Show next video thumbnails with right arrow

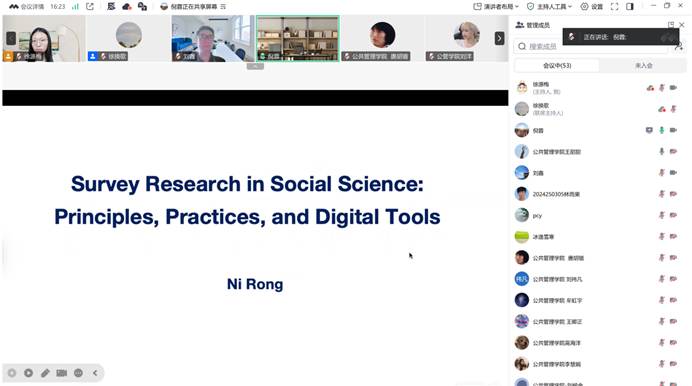499,38
